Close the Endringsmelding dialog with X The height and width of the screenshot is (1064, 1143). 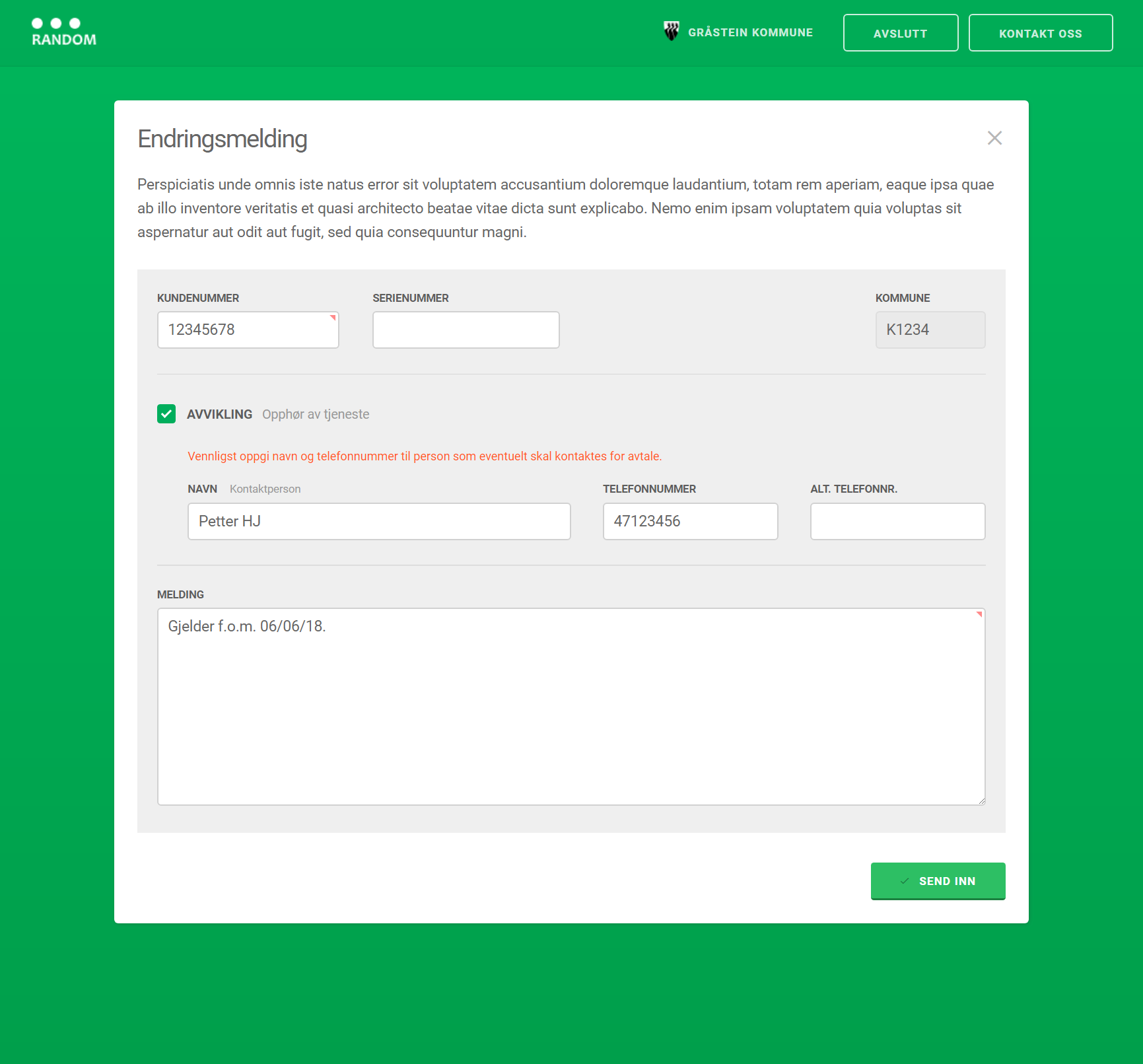pos(994,138)
